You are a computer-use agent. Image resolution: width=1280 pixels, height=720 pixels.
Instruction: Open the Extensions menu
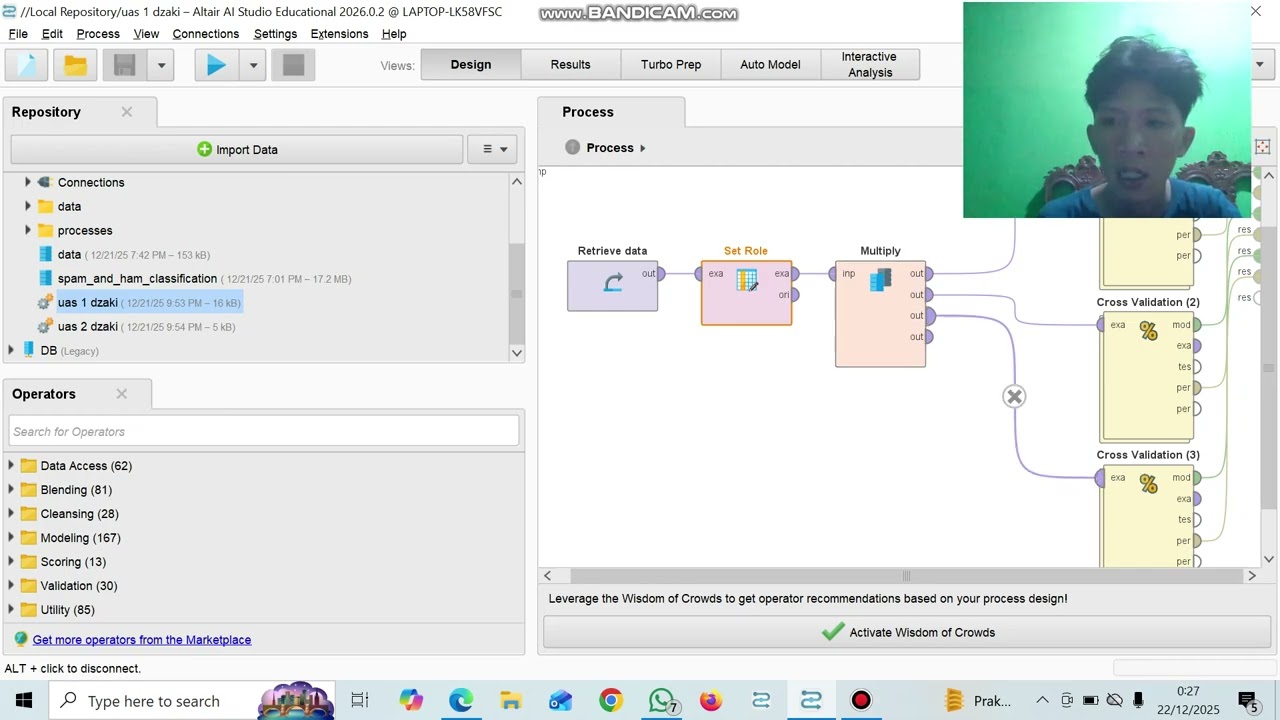click(339, 34)
